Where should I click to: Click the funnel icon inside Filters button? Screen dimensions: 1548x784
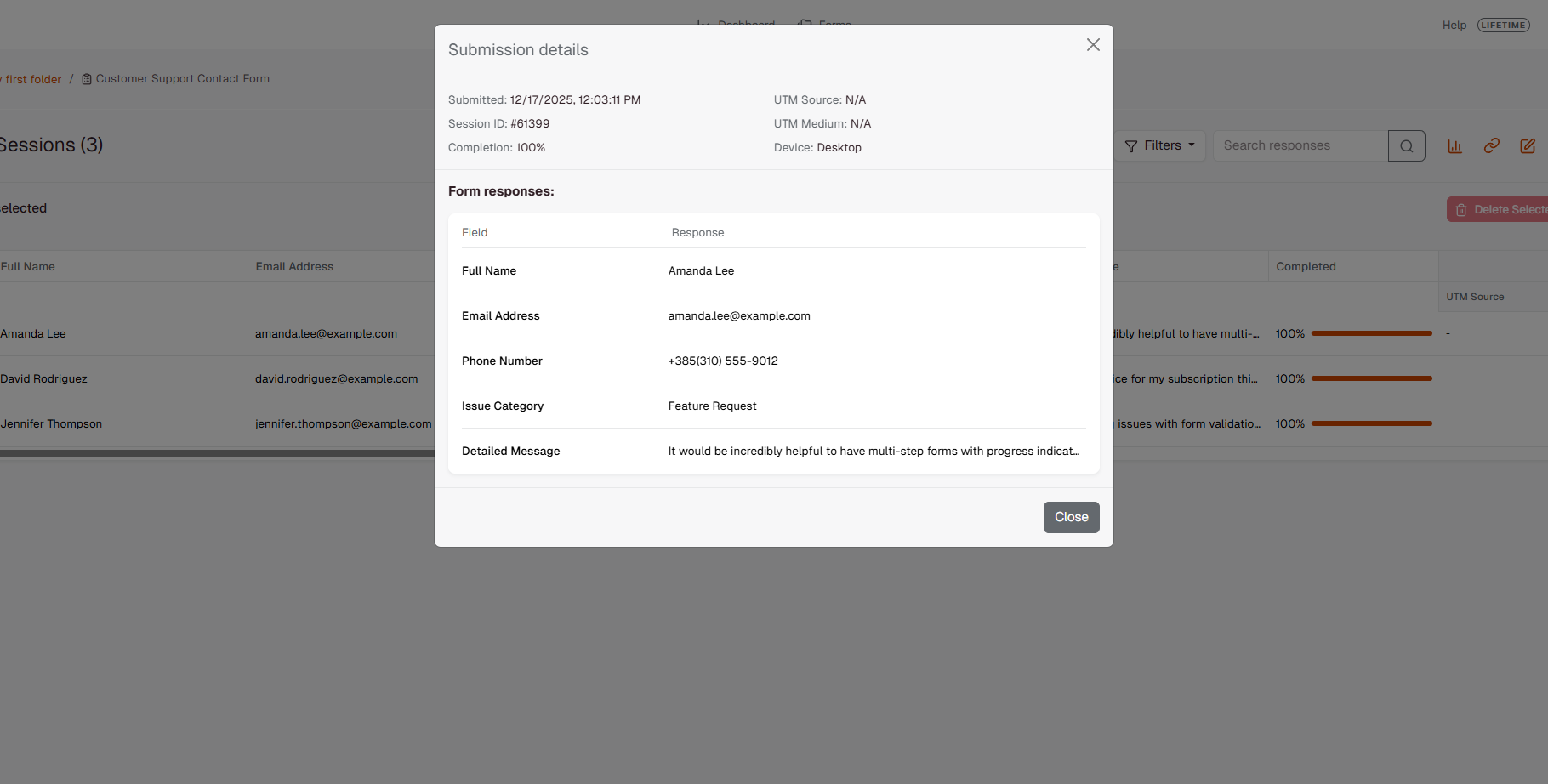point(1130,145)
